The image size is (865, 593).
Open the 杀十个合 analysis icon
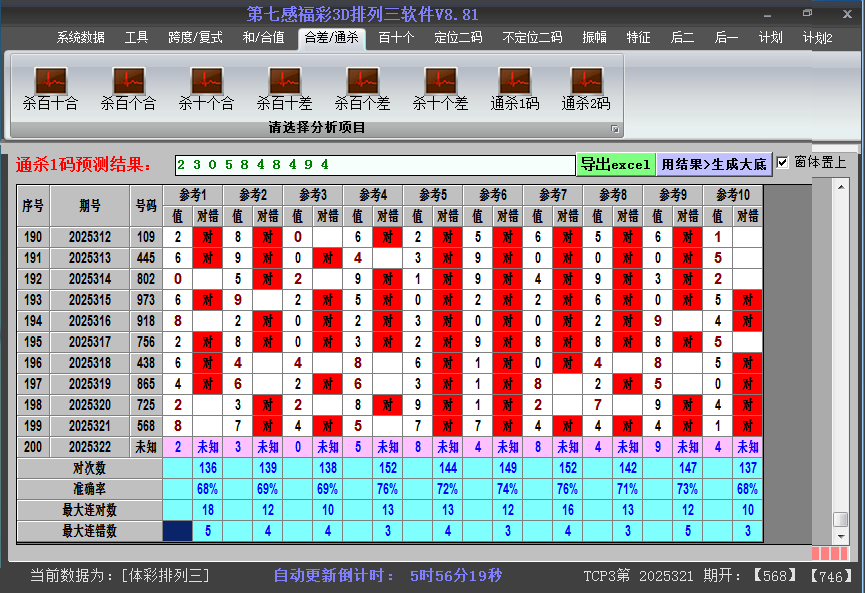pos(206,88)
